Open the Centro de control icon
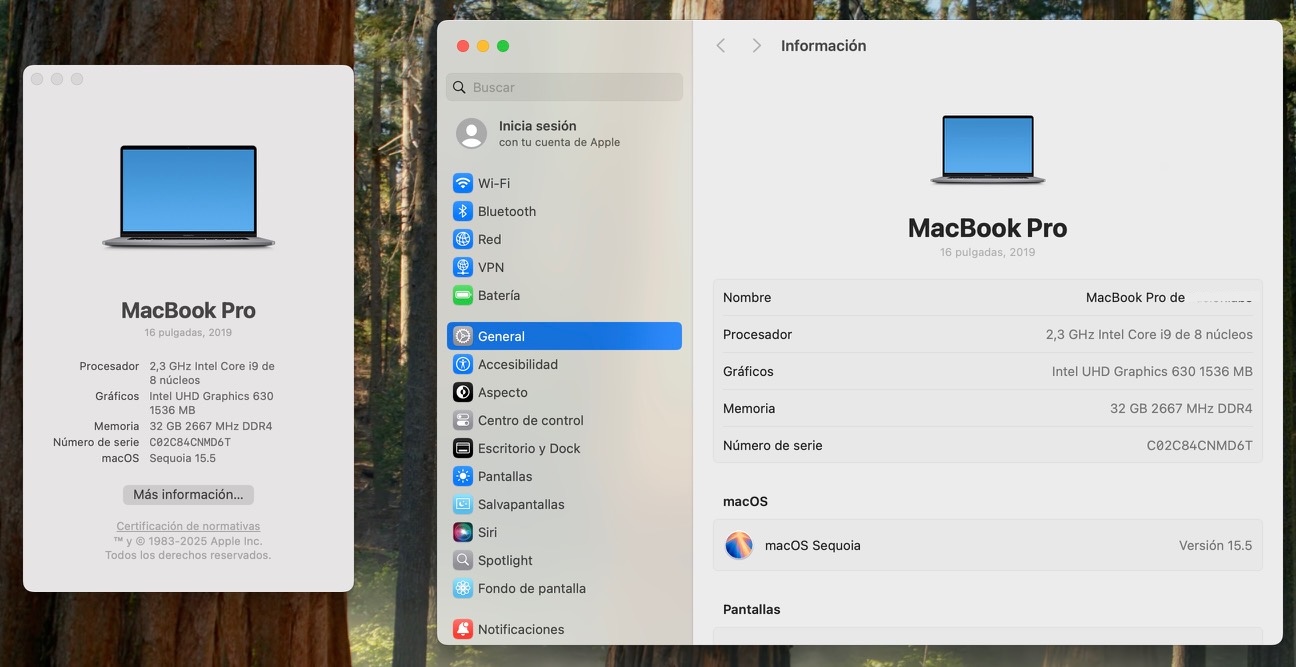 click(x=462, y=420)
